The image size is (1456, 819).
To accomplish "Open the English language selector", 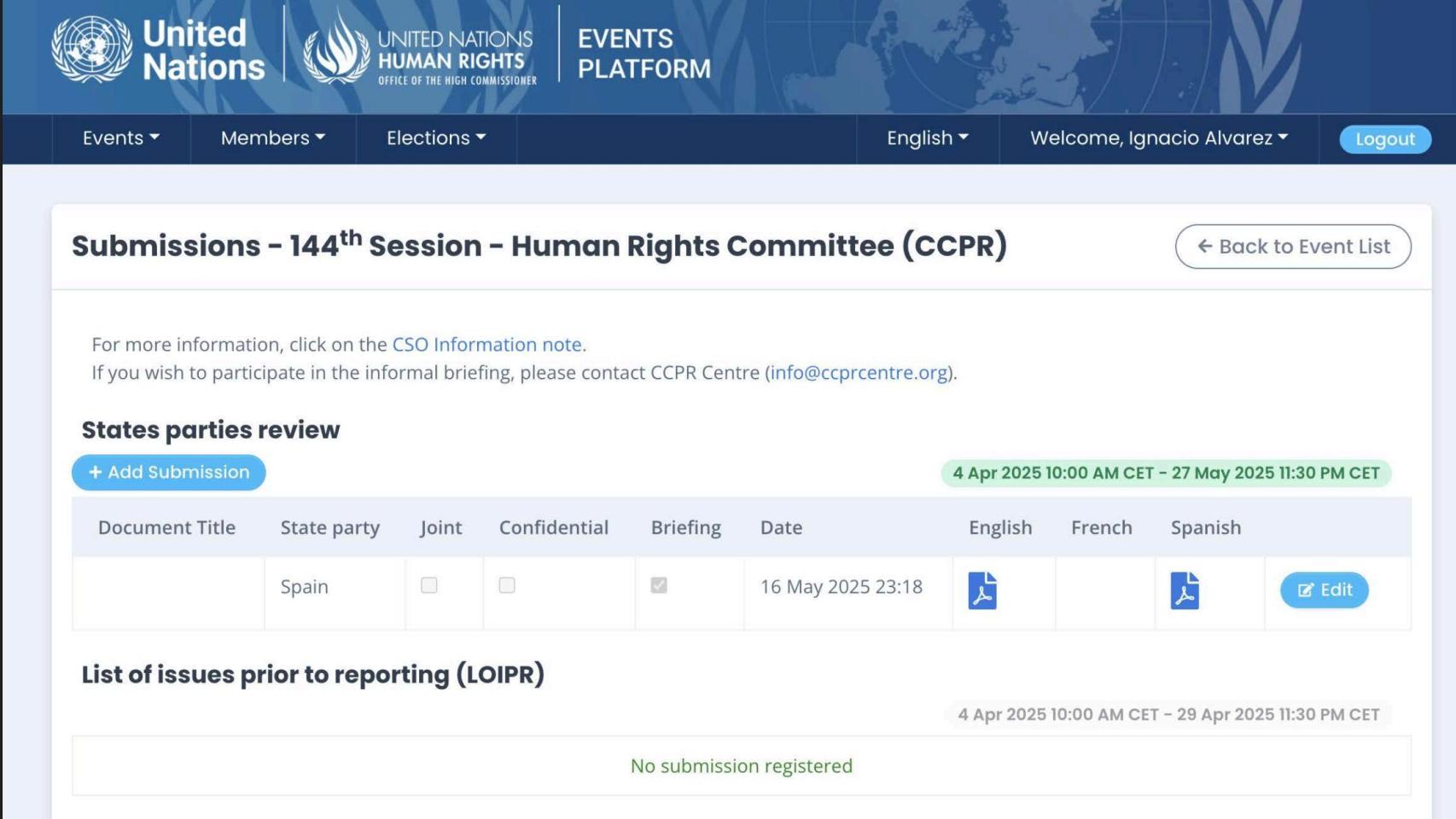I will coord(928,138).
